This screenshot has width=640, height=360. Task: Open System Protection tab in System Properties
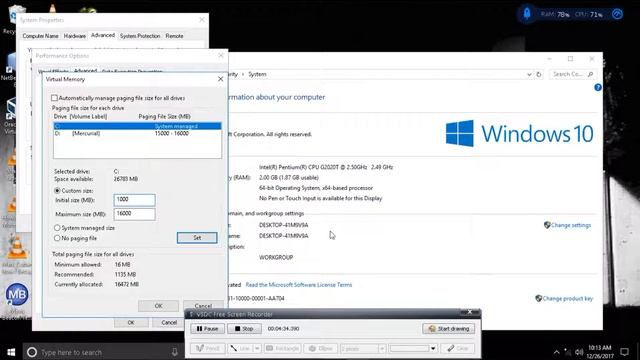(140, 36)
